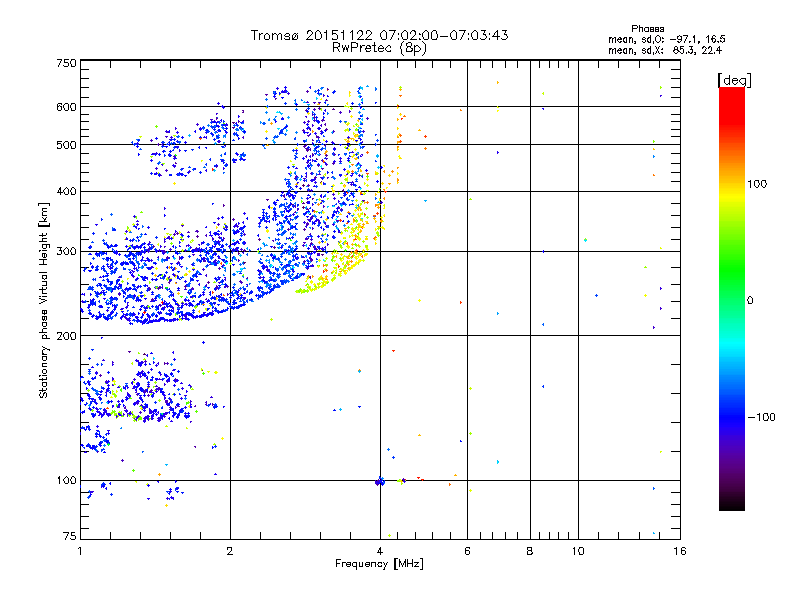Click the phase colorbar scale
Image resolution: width=800 pixels, height=600 pixels.
click(x=732, y=299)
